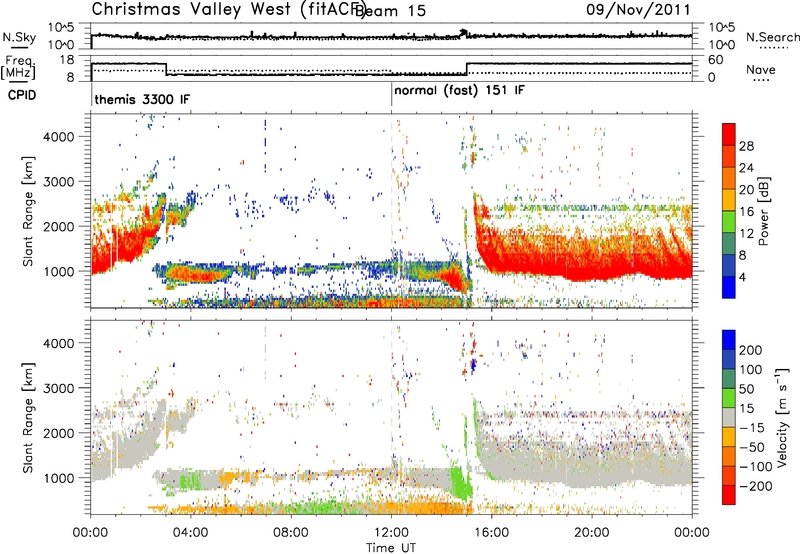800x554 pixels.
Task: Click the noise spike near 15:00 in sky panel
Action: 463,33
